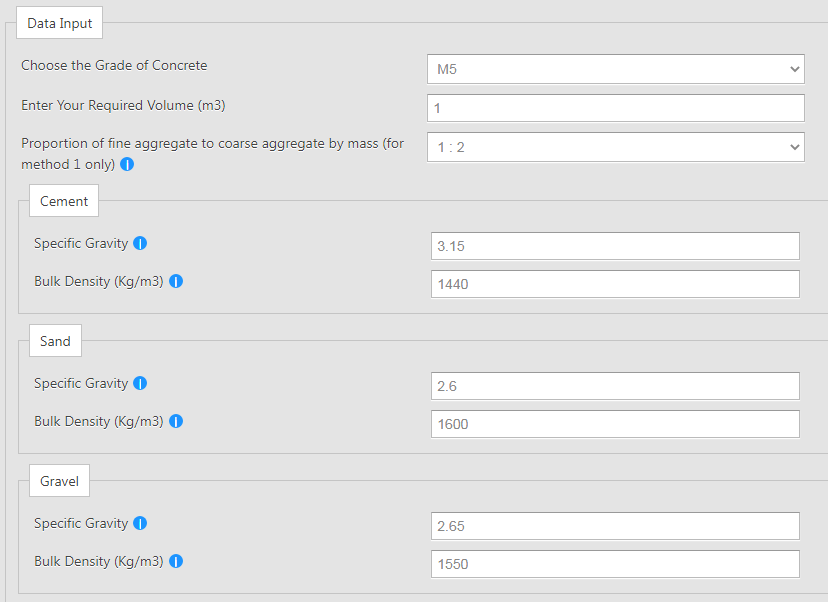View the Sand Bulk Density info icon
Image resolution: width=828 pixels, height=602 pixels.
click(175, 421)
